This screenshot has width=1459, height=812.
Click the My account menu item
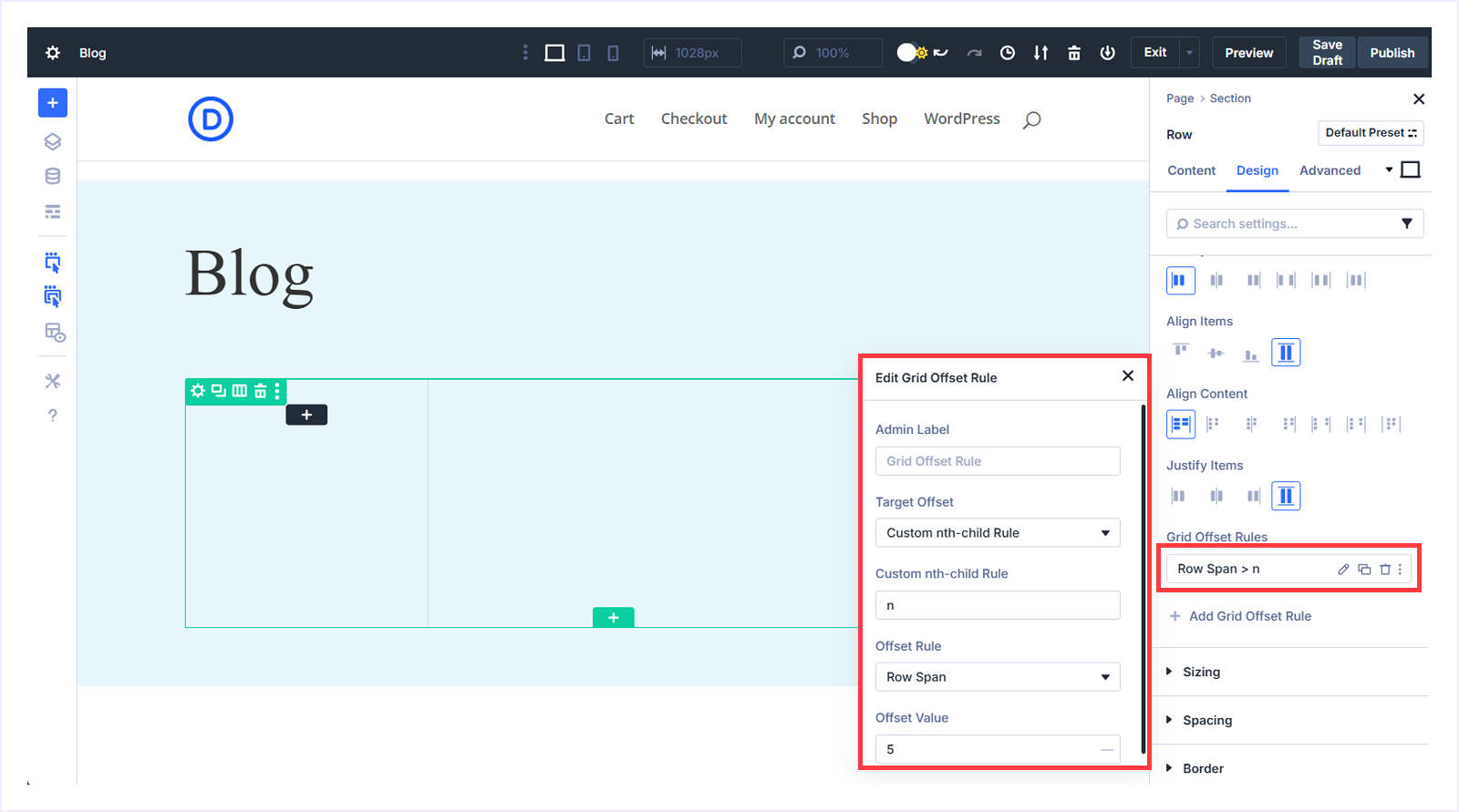pyautogui.click(x=794, y=118)
